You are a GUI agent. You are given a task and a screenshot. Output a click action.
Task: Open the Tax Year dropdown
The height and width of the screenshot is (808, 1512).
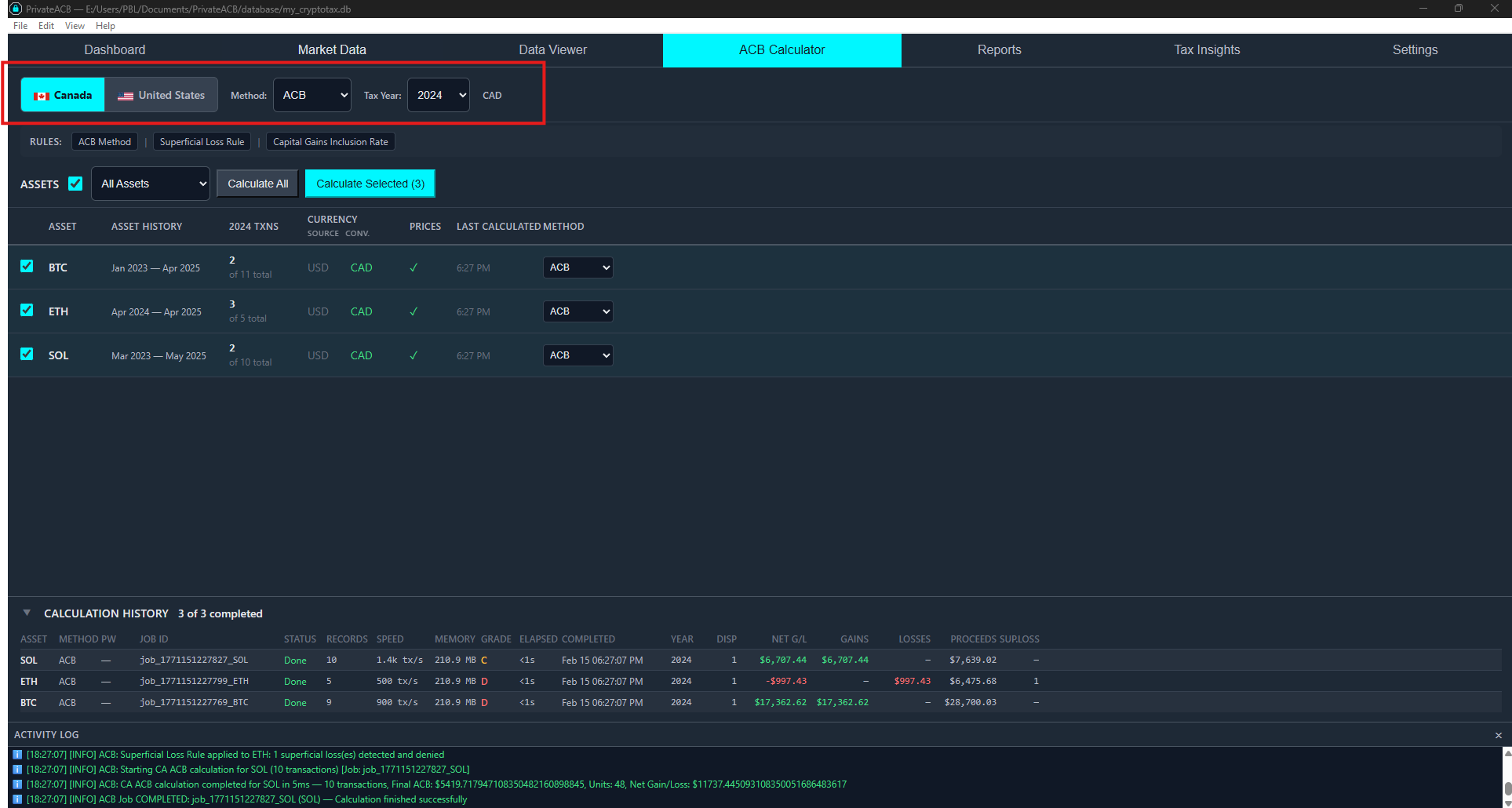pyautogui.click(x=438, y=94)
